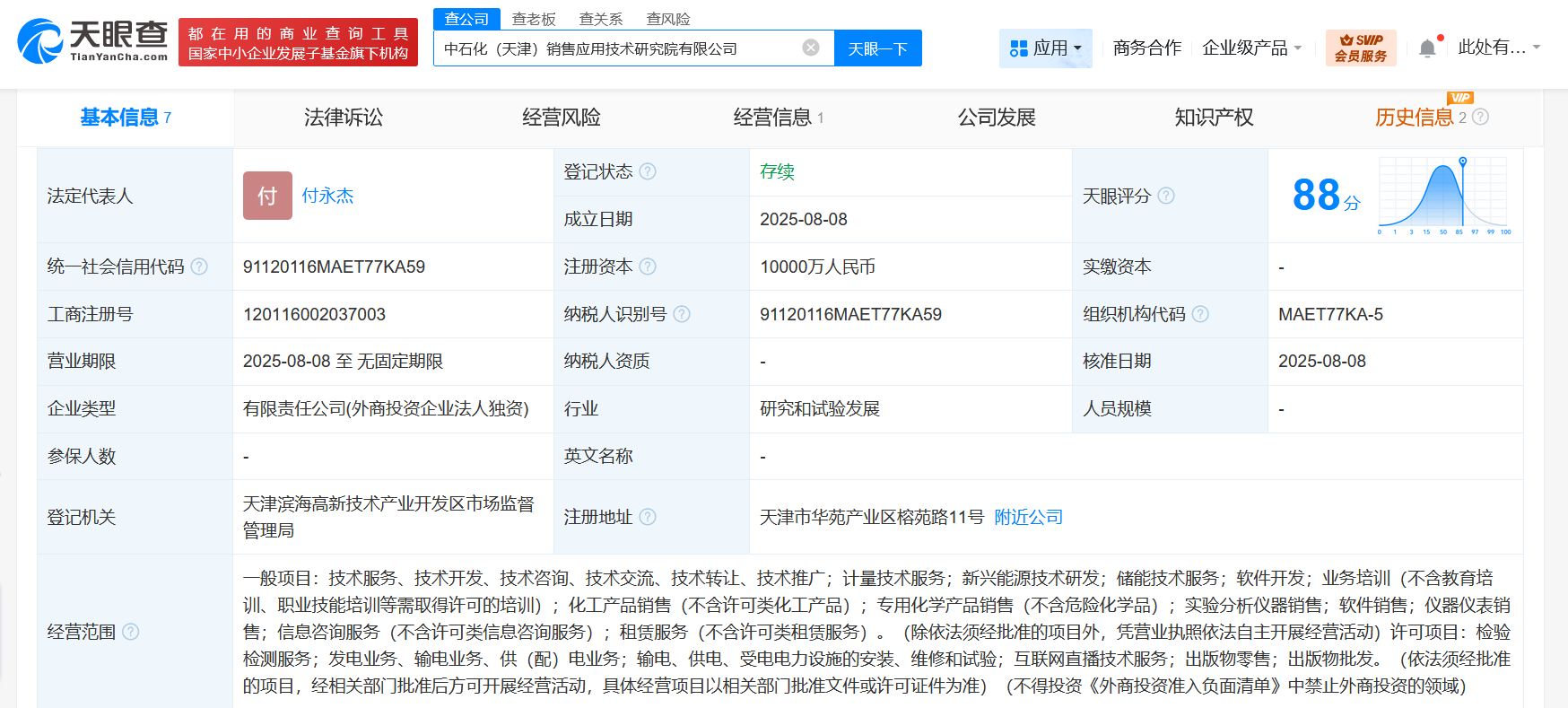Image resolution: width=1568 pixels, height=708 pixels.
Task: Select the 查老板 search tab
Action: 534,19
